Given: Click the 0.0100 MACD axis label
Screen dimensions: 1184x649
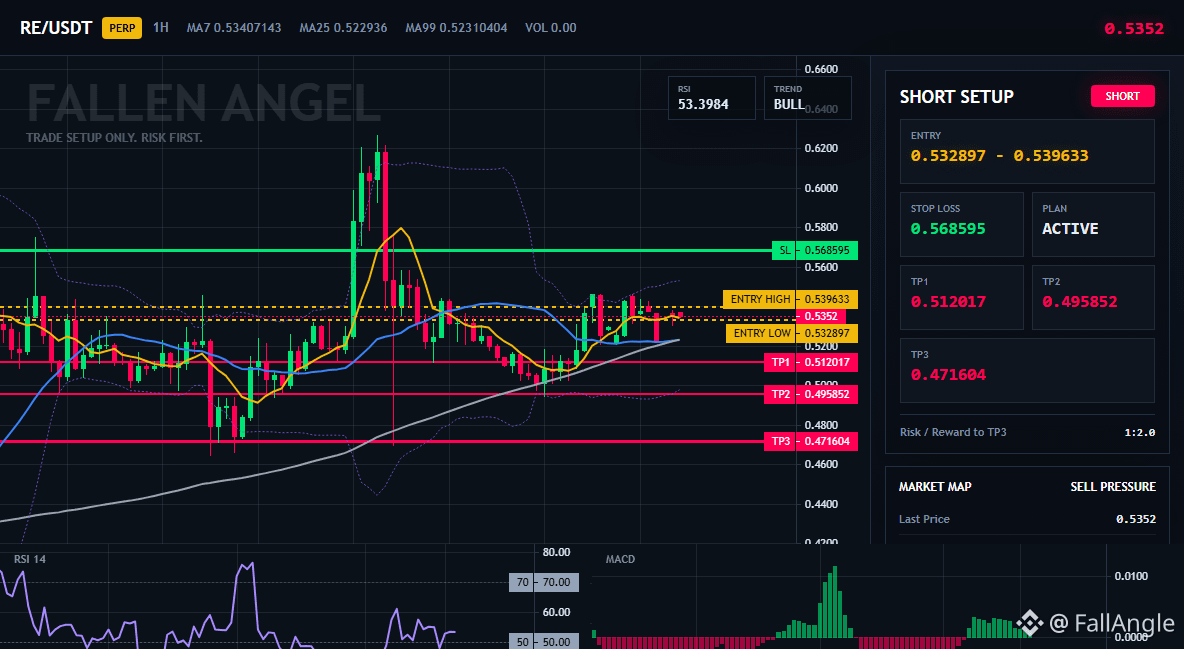Looking at the screenshot, I should click(1131, 576).
